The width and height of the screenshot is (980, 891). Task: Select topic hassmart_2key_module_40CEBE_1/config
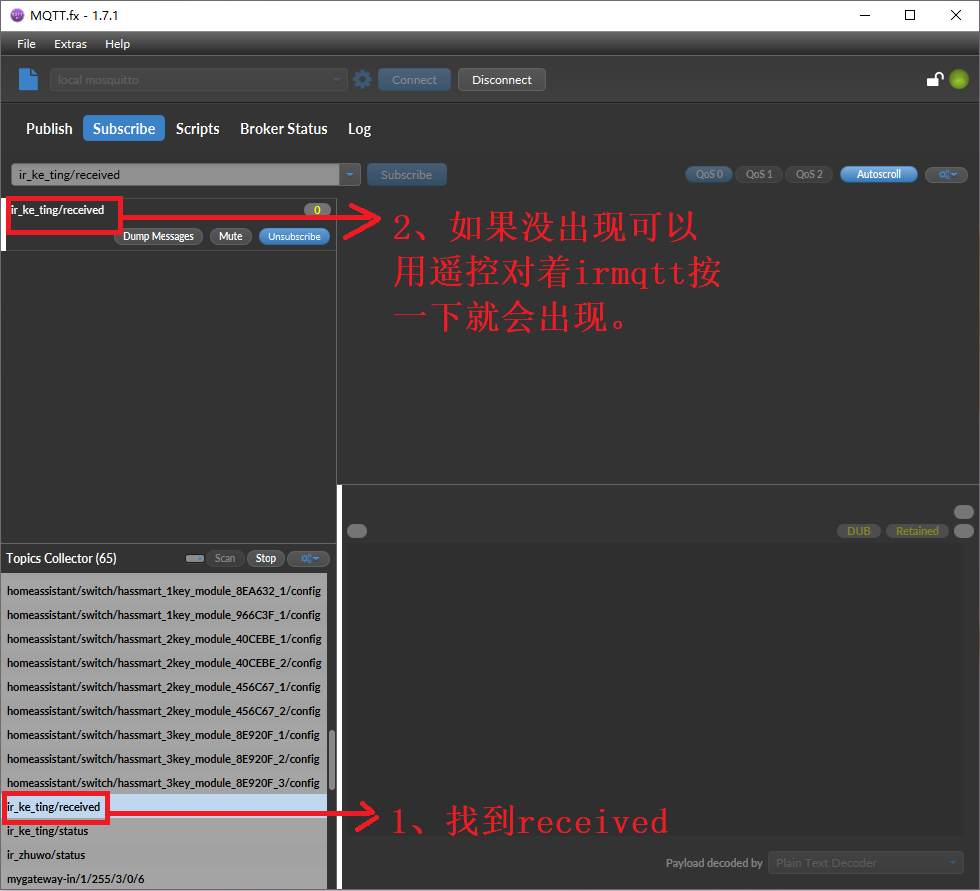pos(164,639)
